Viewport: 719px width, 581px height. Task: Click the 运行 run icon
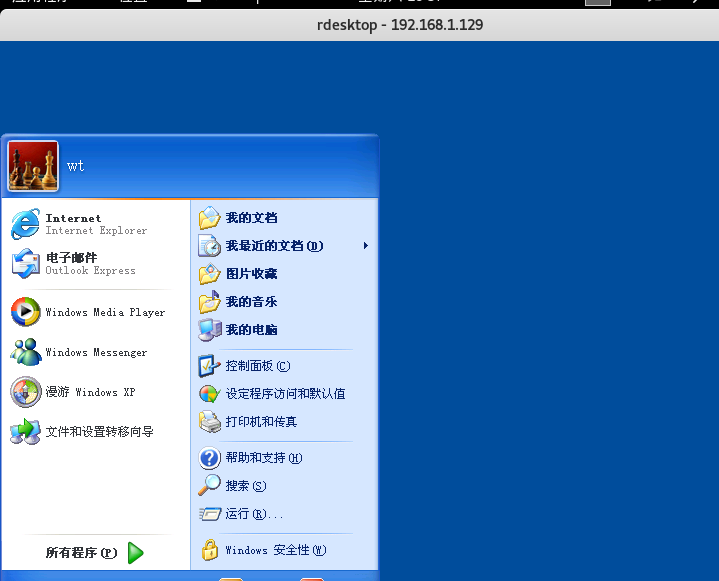tap(210, 514)
